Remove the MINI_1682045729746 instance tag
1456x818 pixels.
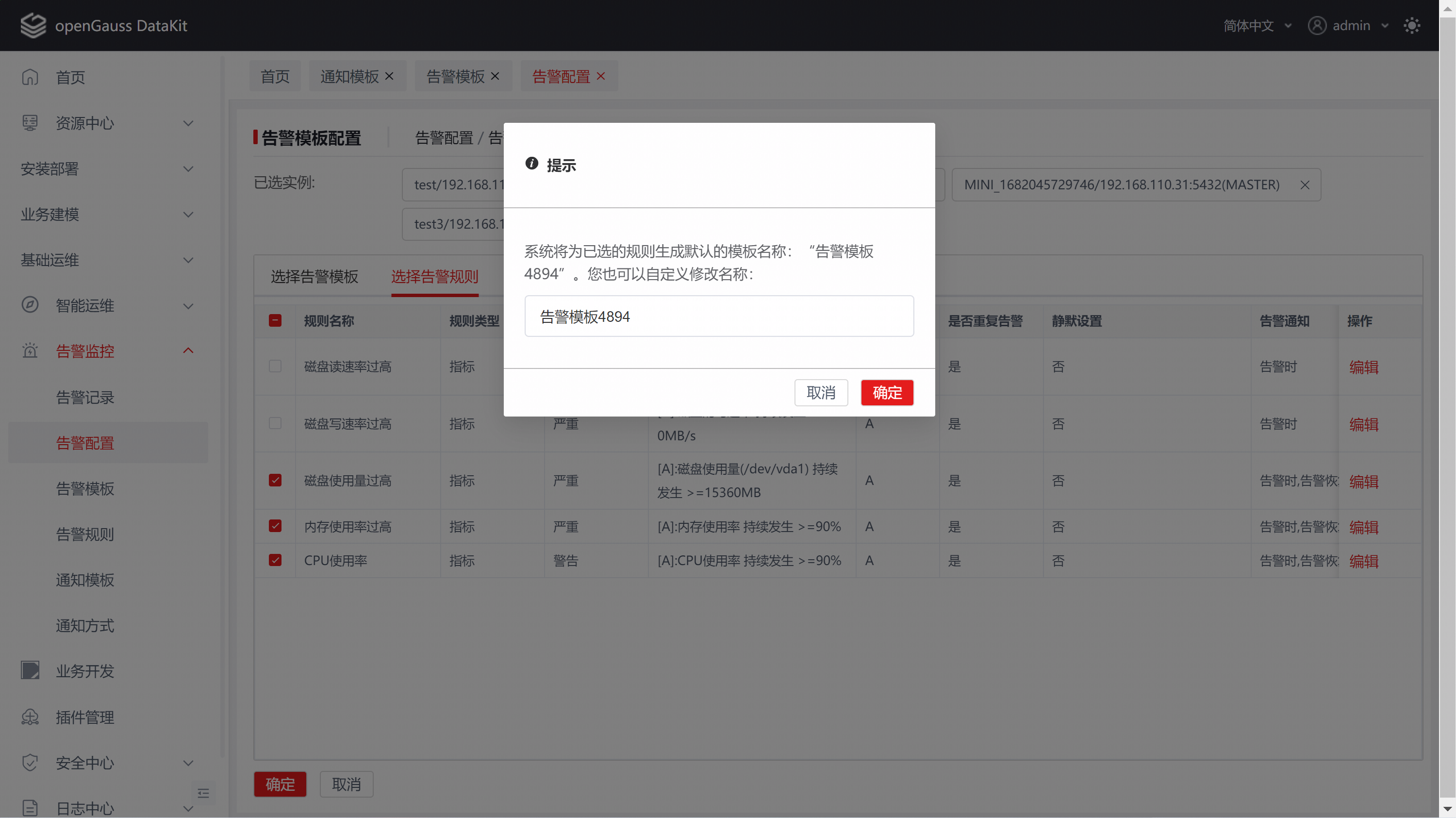(x=1305, y=185)
